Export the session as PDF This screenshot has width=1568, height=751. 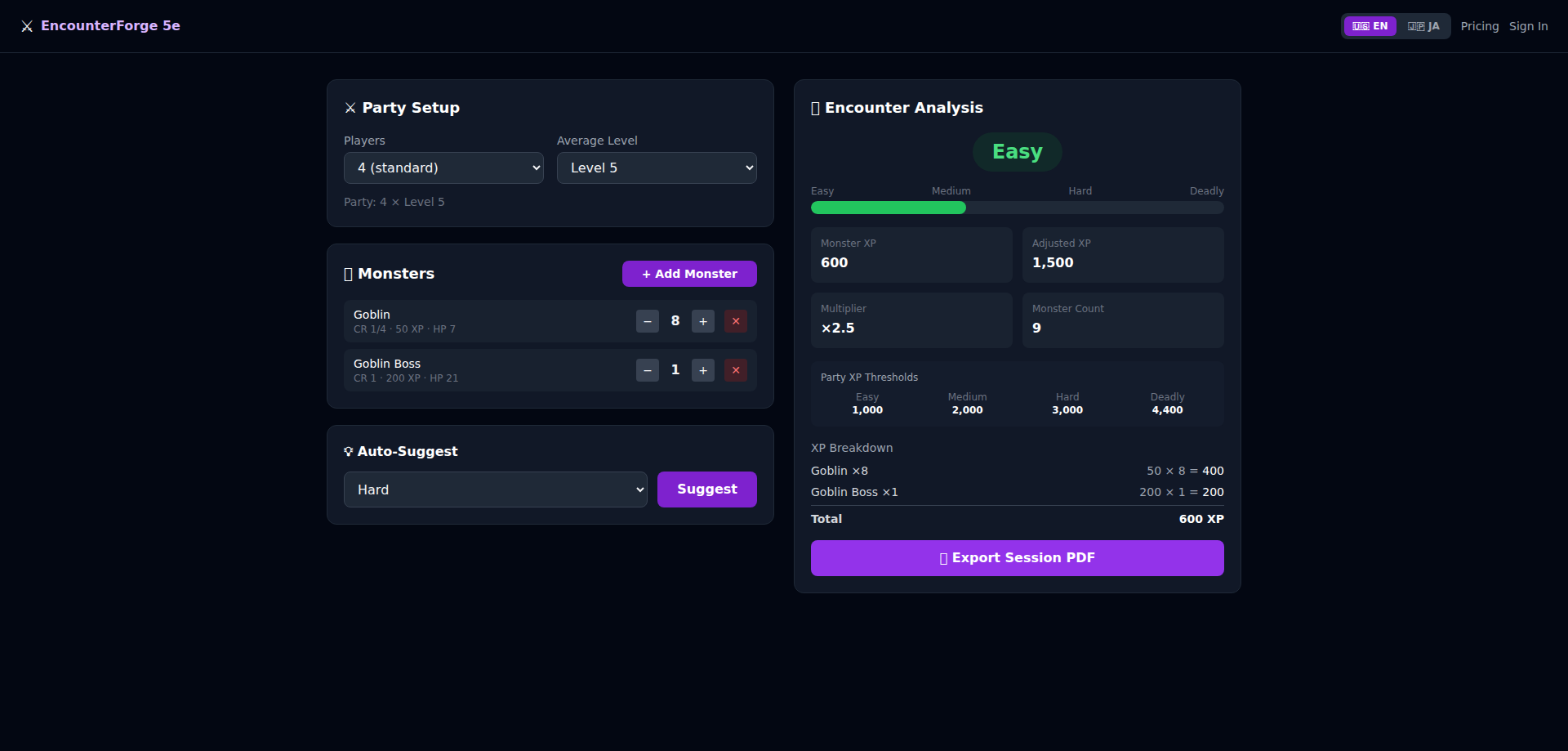1018,558
